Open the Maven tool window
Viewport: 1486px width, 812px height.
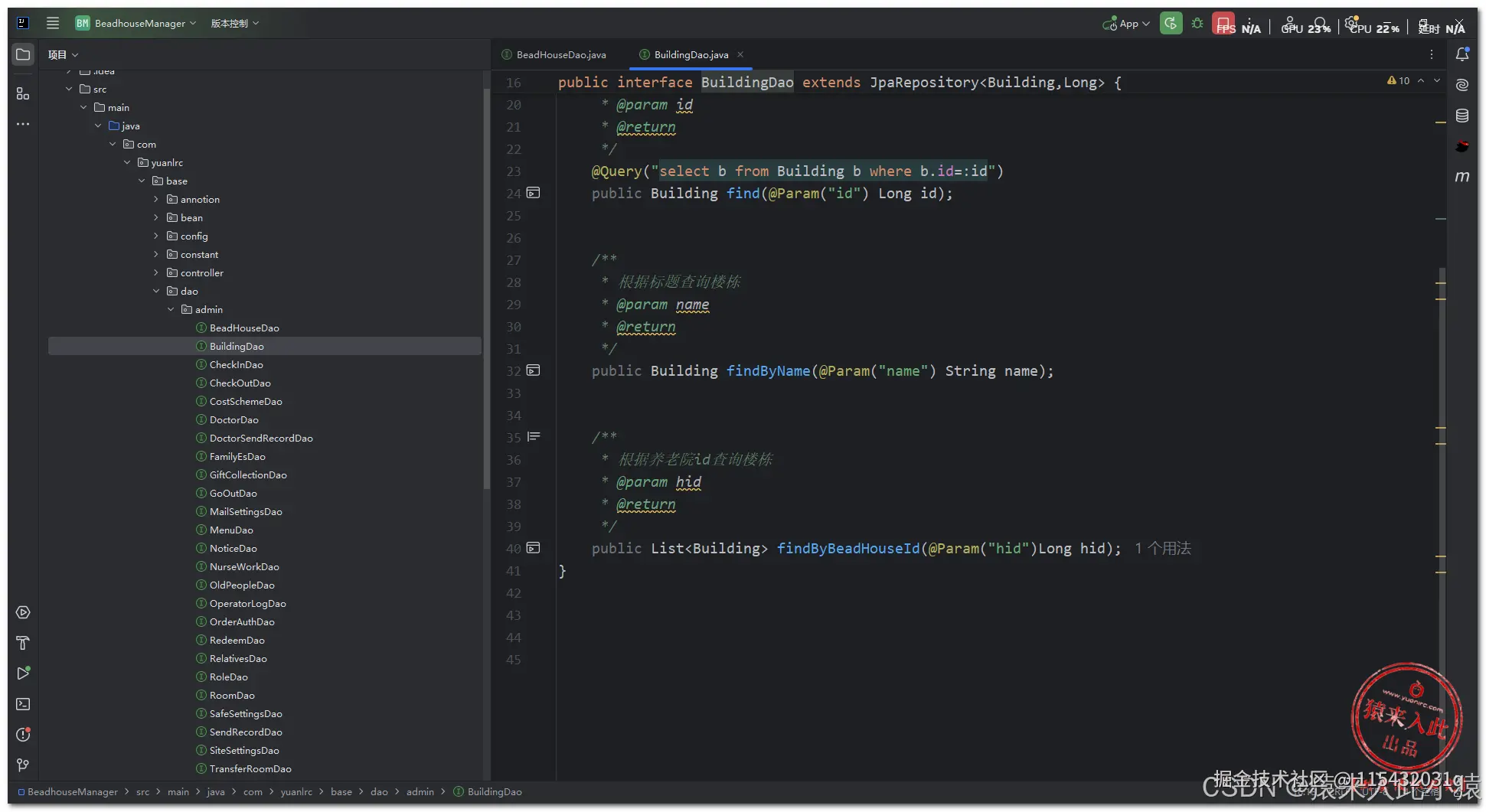tap(1462, 177)
